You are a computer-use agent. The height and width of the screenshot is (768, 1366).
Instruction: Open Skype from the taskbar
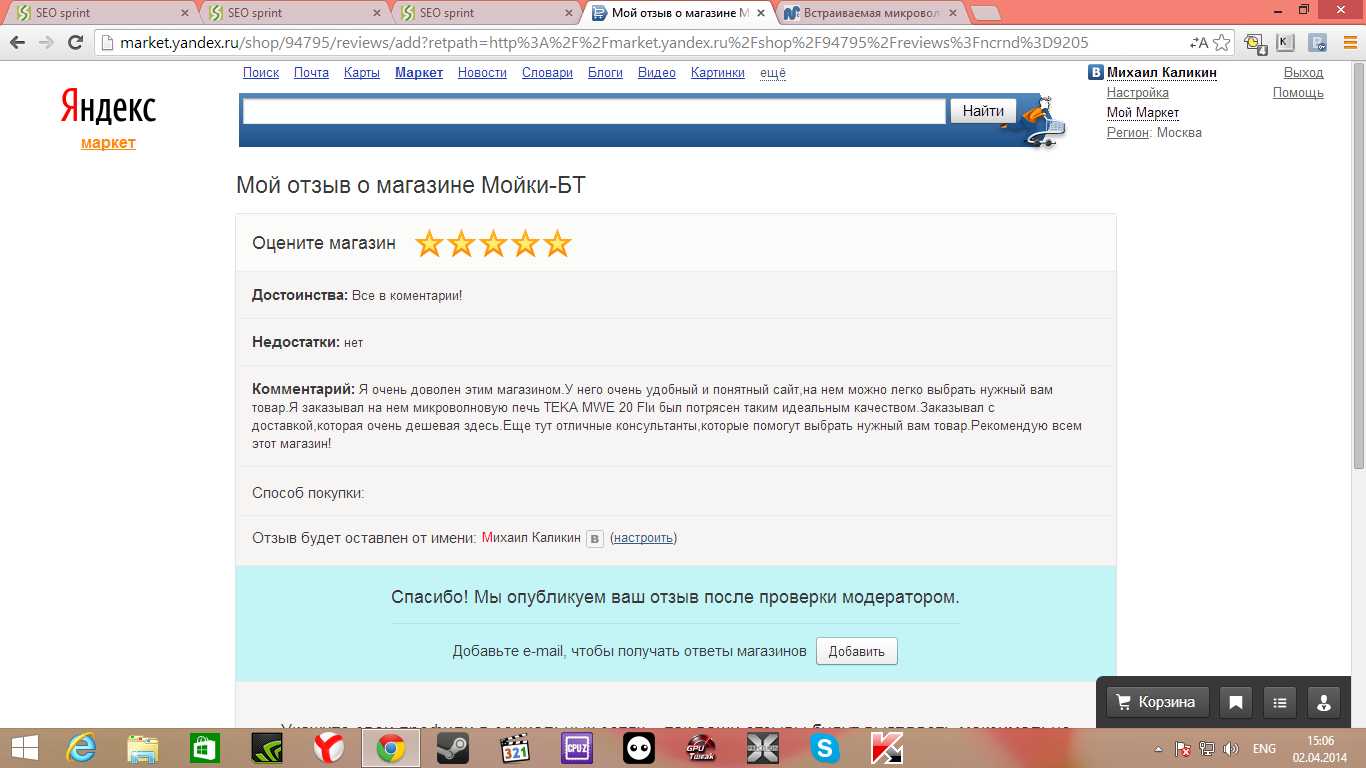tap(825, 748)
